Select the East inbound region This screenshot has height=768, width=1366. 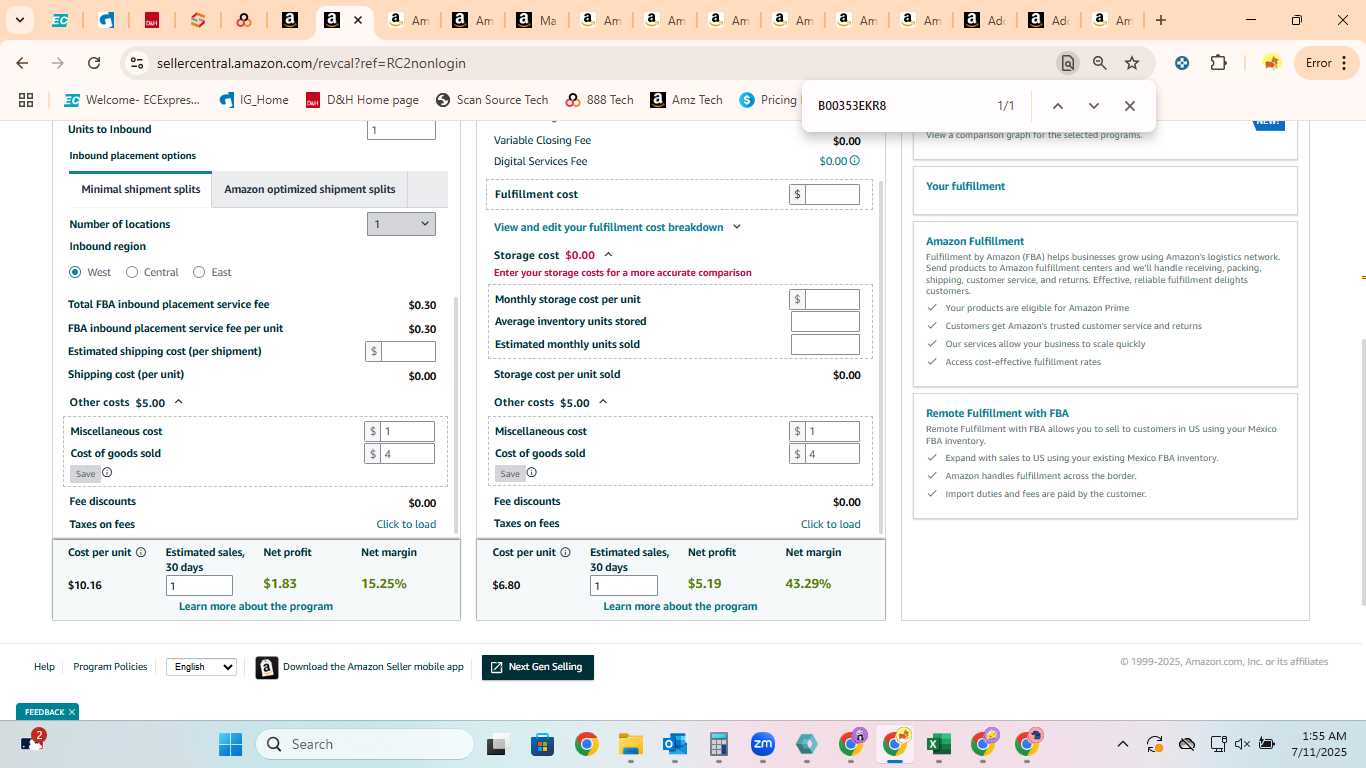tap(199, 272)
